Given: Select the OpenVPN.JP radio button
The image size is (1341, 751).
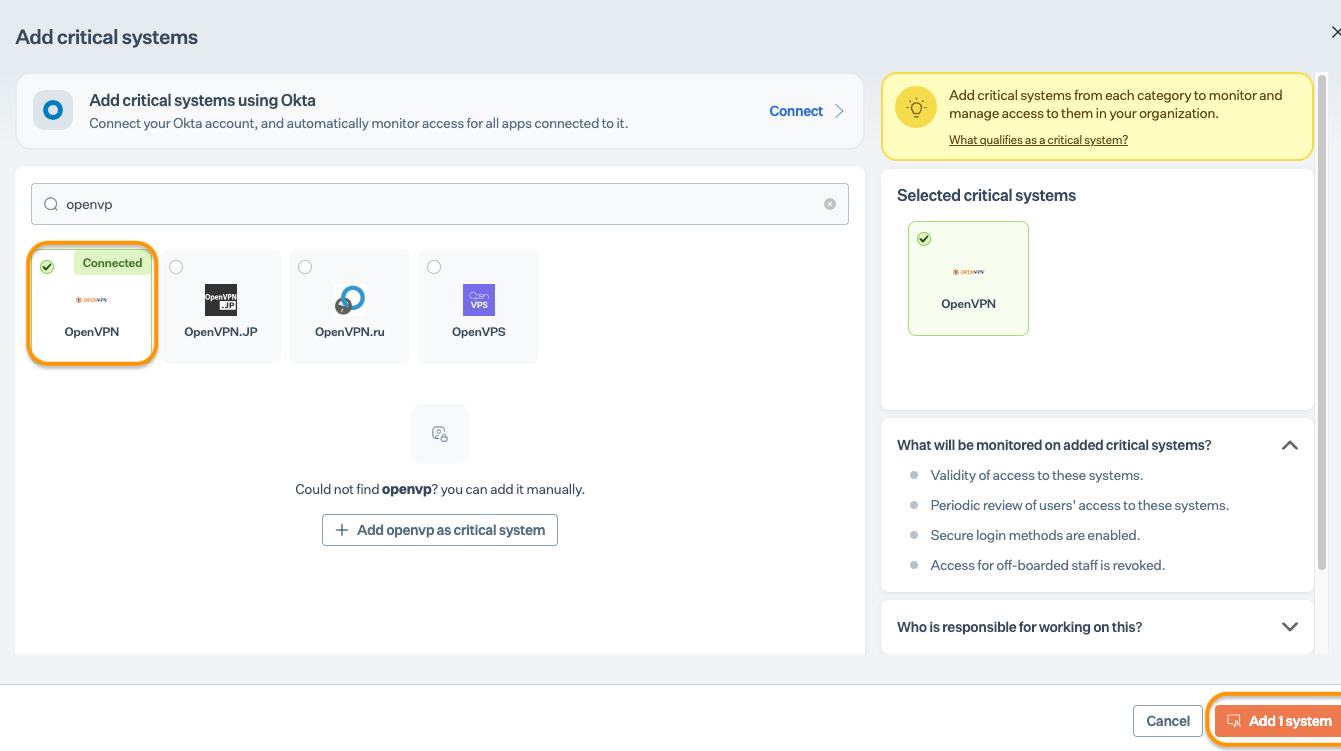Looking at the screenshot, I should tap(176, 267).
